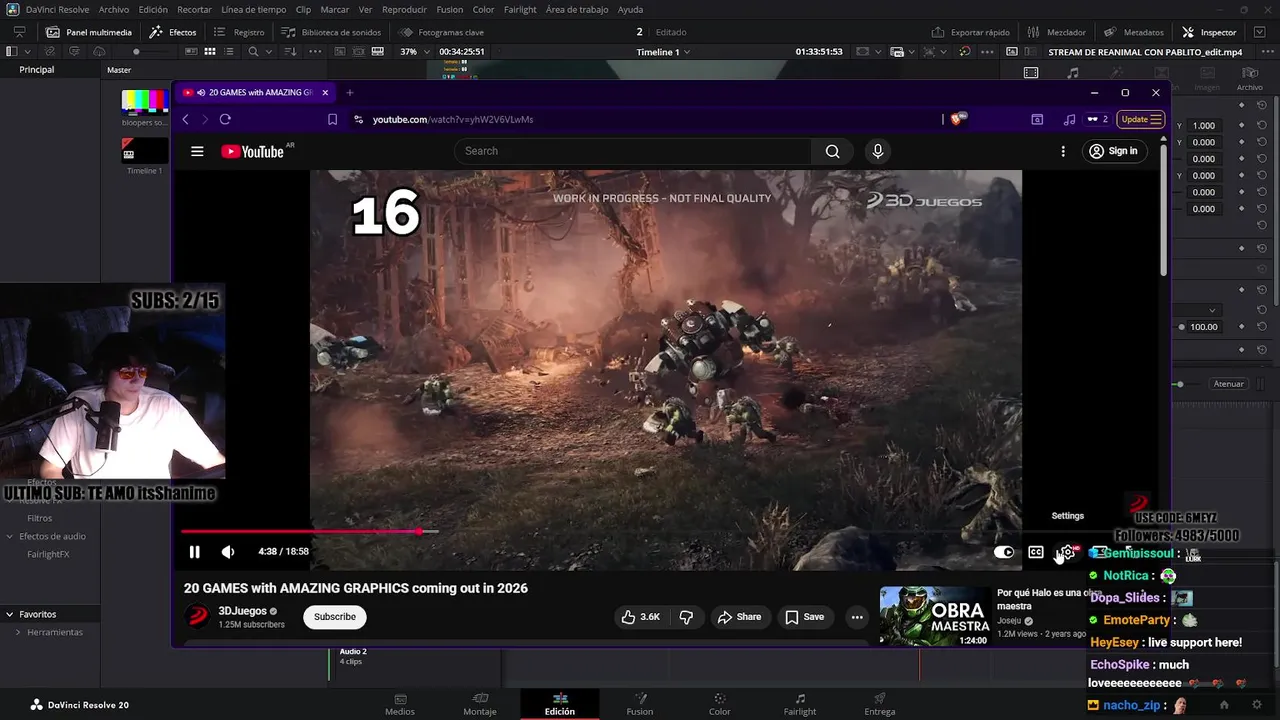Start voice search with microphone icon

pyautogui.click(x=877, y=151)
